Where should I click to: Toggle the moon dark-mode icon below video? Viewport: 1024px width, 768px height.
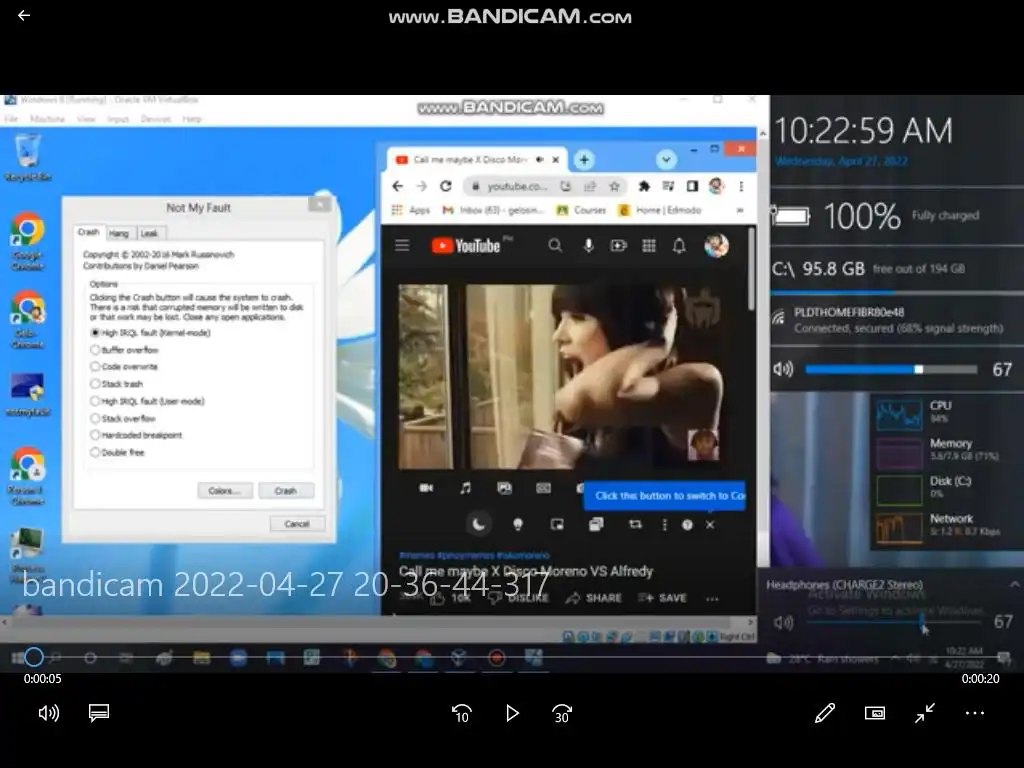click(x=479, y=524)
